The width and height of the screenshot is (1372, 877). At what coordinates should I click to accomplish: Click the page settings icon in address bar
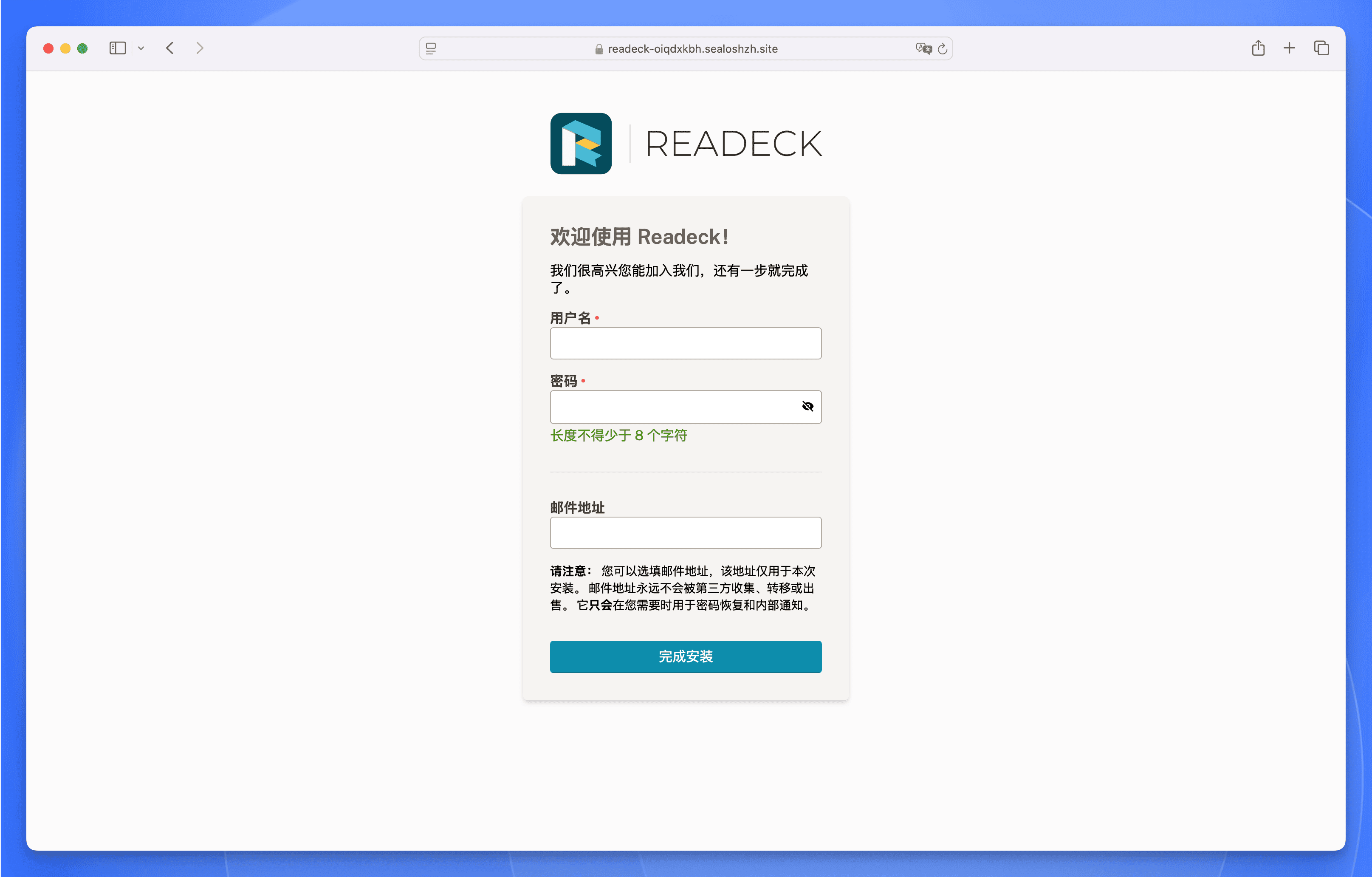[x=431, y=48]
